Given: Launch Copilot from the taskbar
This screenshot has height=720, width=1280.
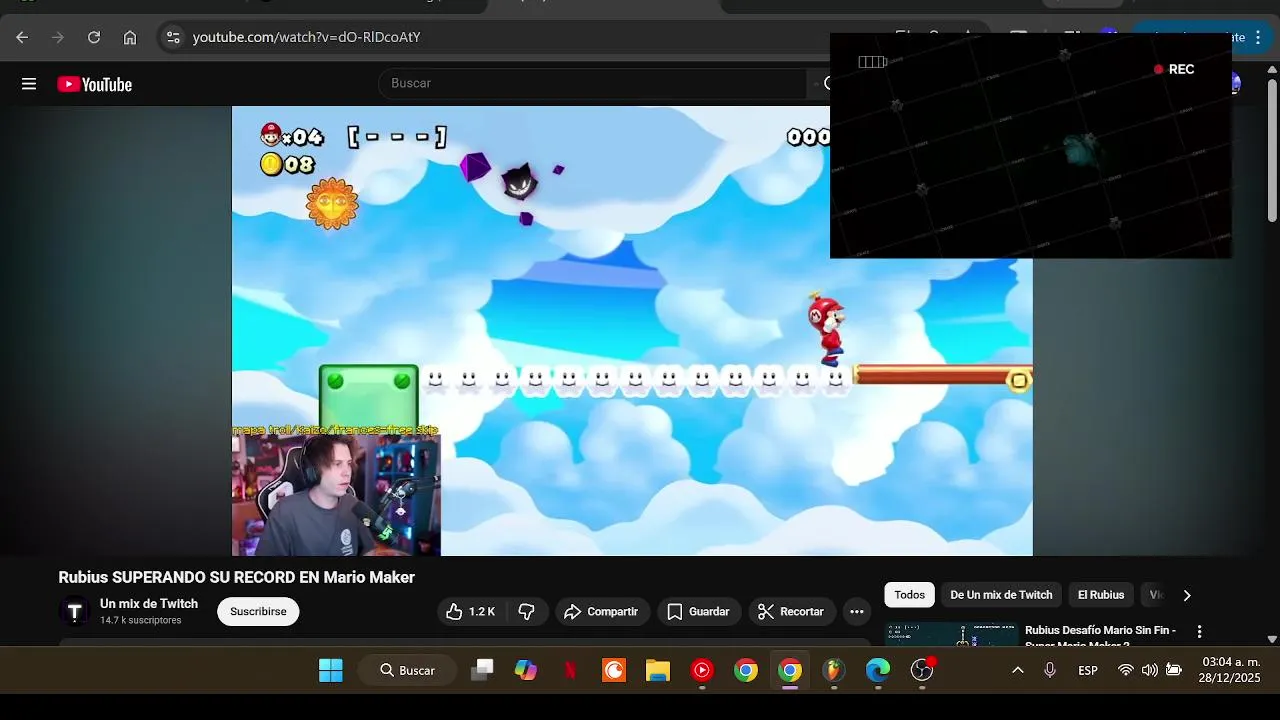Looking at the screenshot, I should (526, 670).
